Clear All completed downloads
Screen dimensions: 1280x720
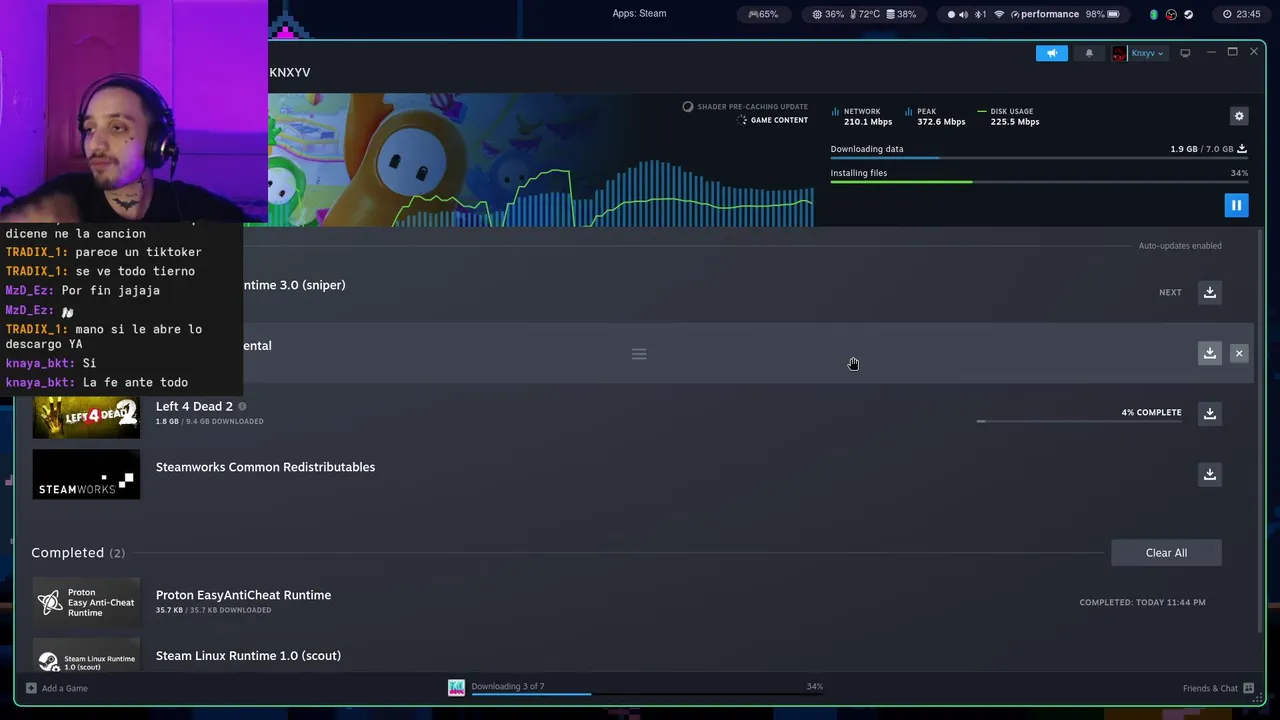[1166, 553]
